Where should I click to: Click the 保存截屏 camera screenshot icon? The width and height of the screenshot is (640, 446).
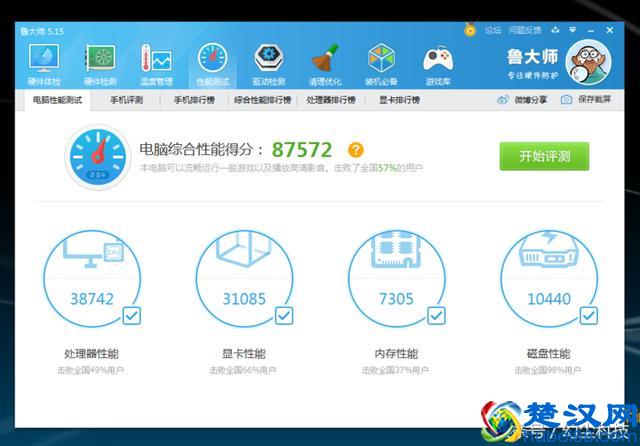[x=566, y=100]
